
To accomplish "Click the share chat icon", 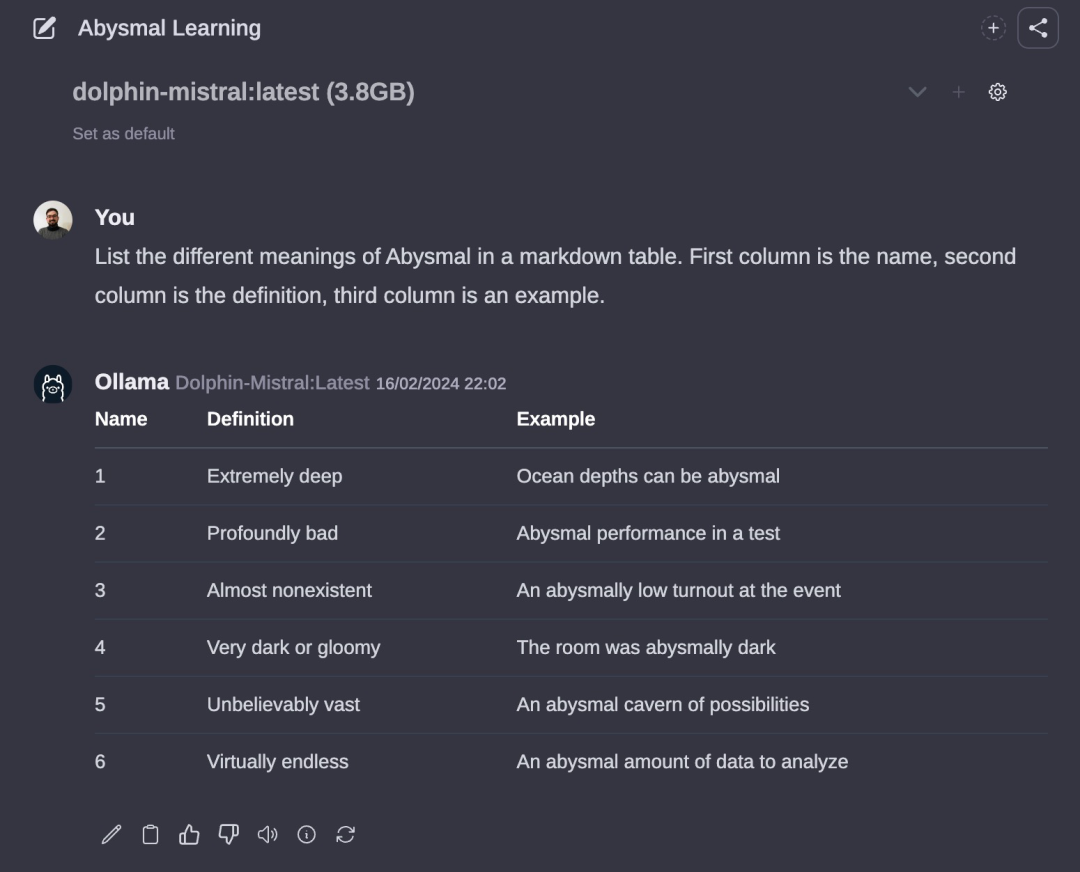I will click(1038, 28).
